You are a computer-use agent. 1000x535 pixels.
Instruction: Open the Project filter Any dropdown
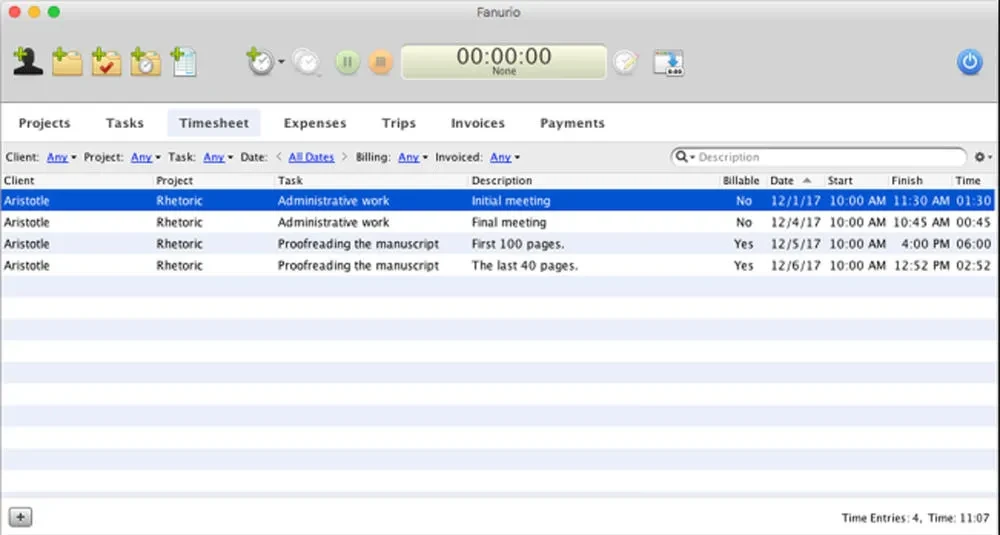point(145,157)
